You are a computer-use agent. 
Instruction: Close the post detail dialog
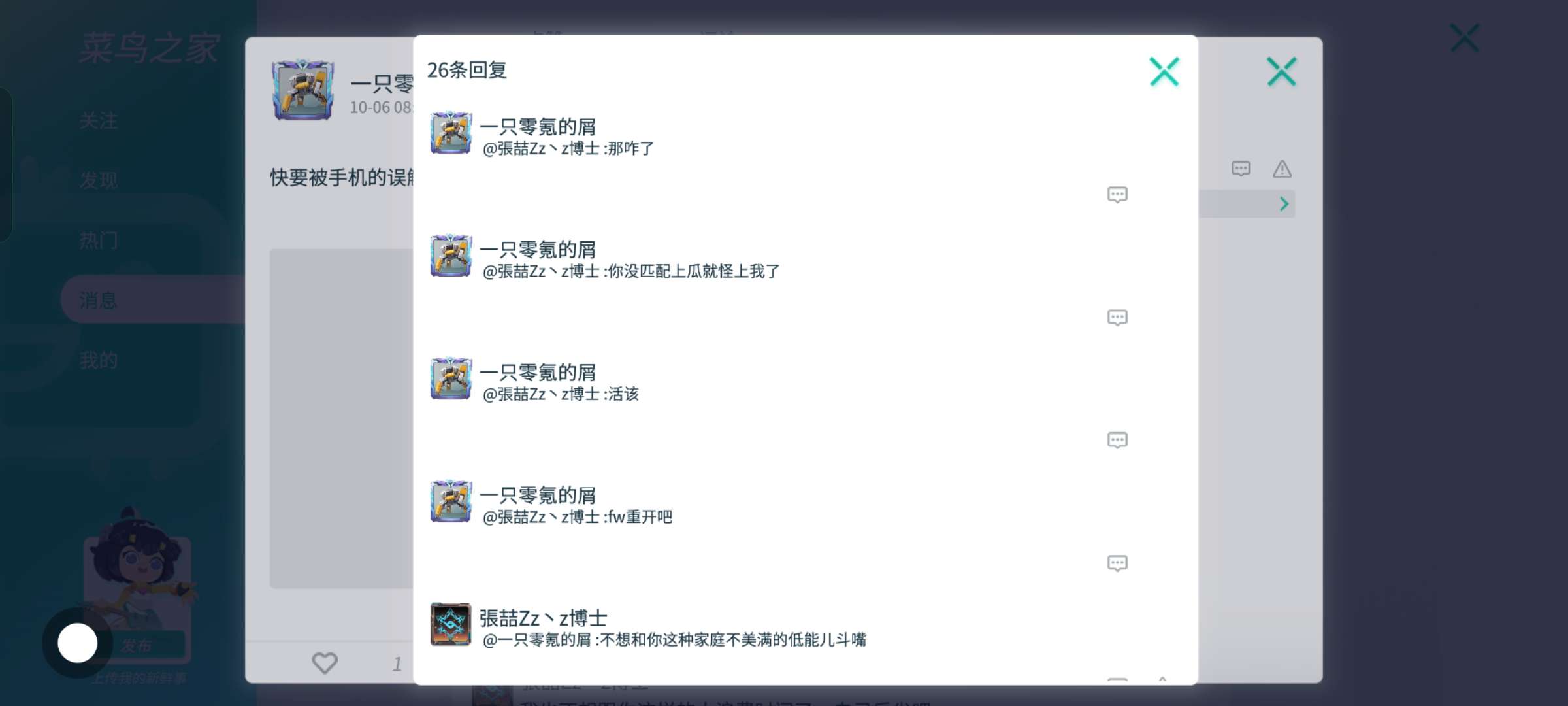point(1282,71)
